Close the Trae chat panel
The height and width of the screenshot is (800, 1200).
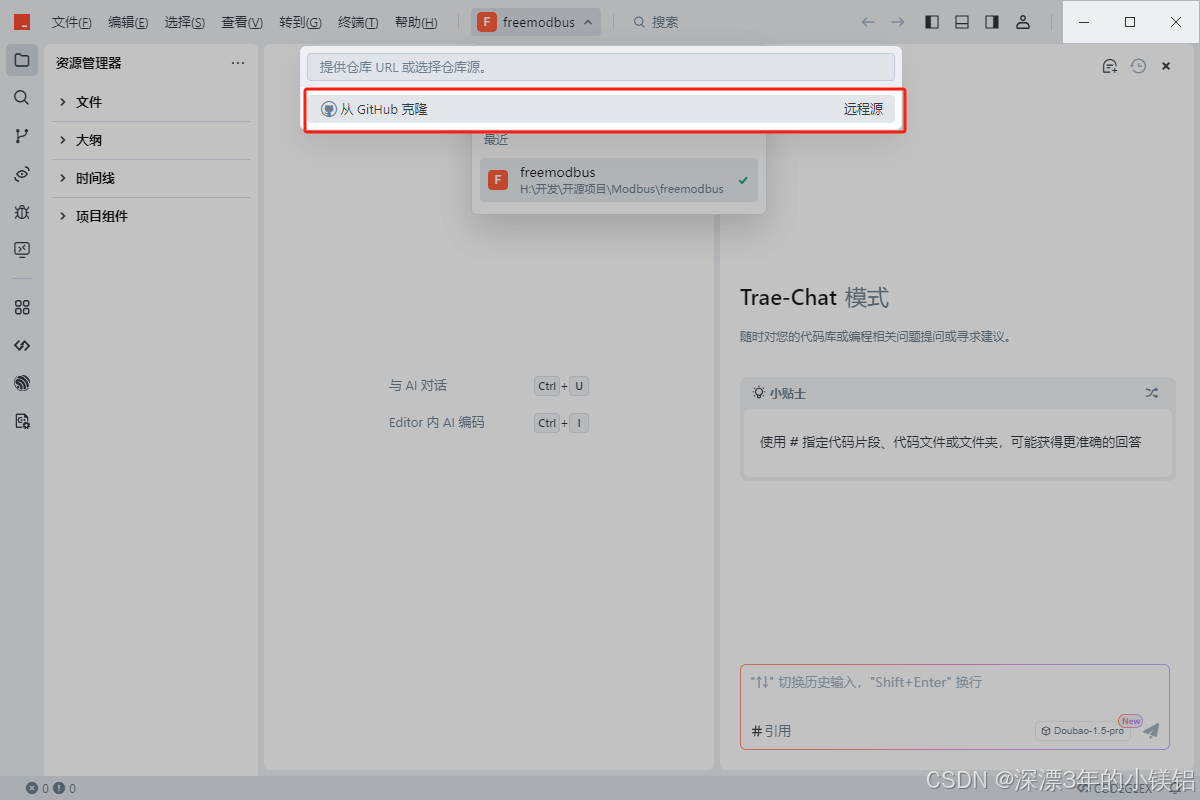tap(1166, 66)
